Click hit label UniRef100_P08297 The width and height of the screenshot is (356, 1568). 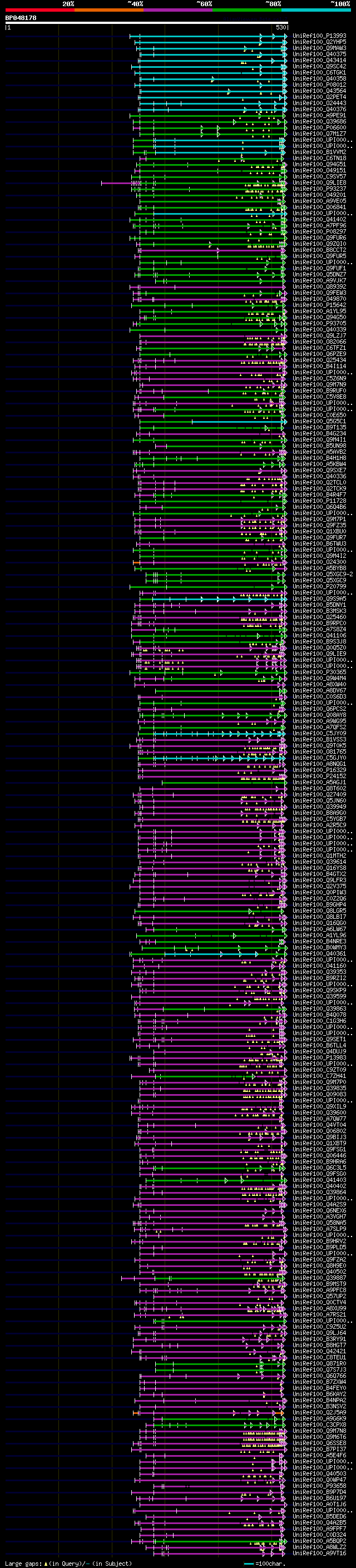[x=319, y=231]
